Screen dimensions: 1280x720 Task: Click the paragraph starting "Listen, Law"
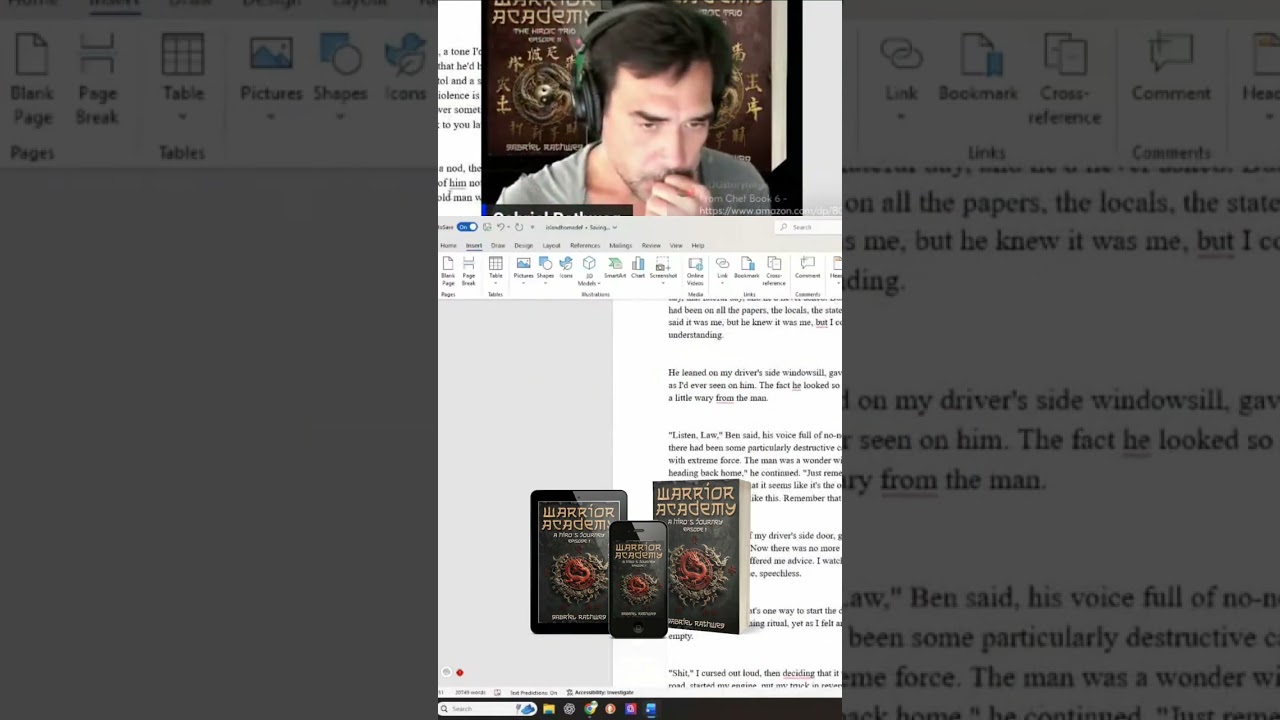click(x=755, y=466)
